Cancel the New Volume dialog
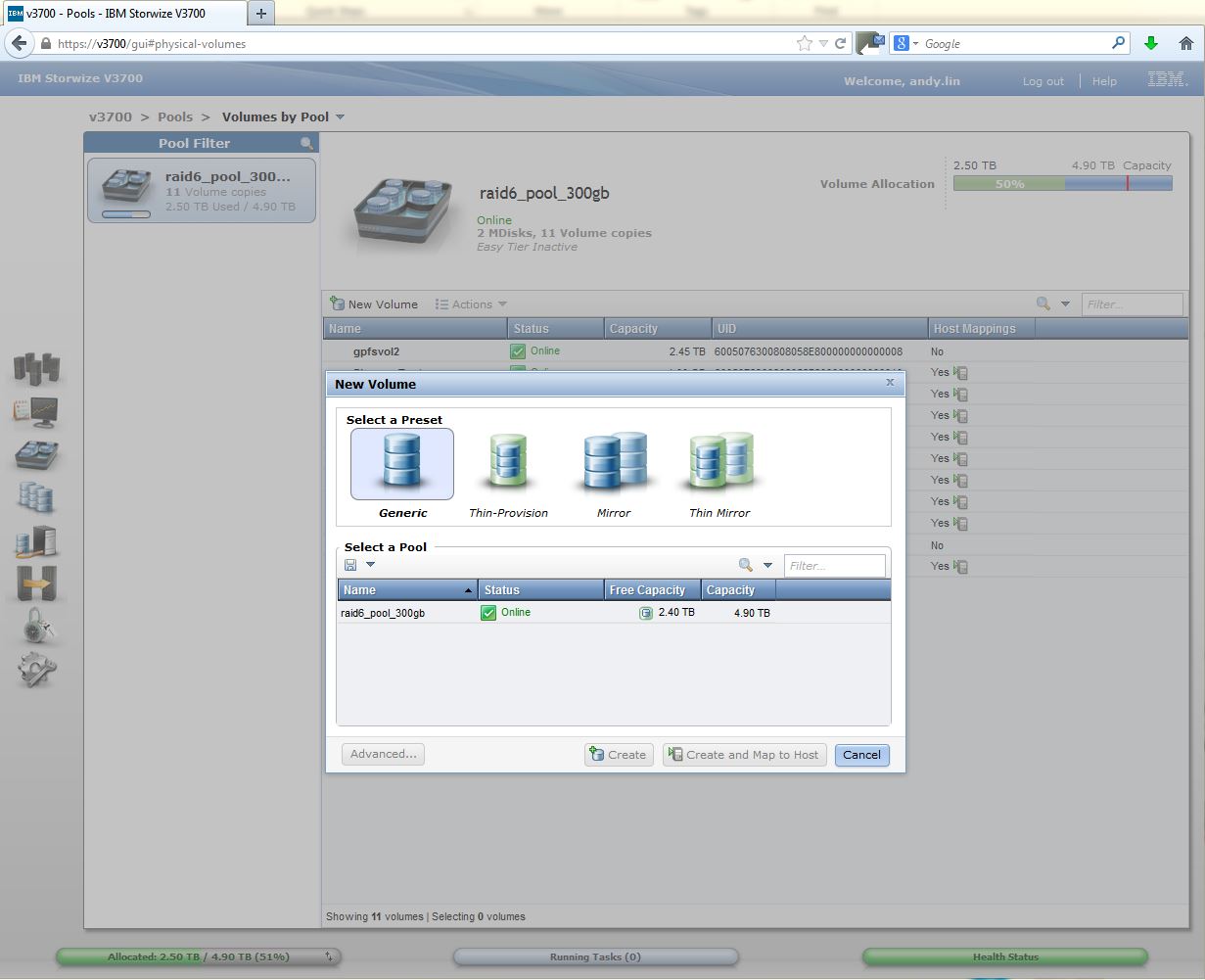The width and height of the screenshot is (1205, 980). click(x=861, y=754)
